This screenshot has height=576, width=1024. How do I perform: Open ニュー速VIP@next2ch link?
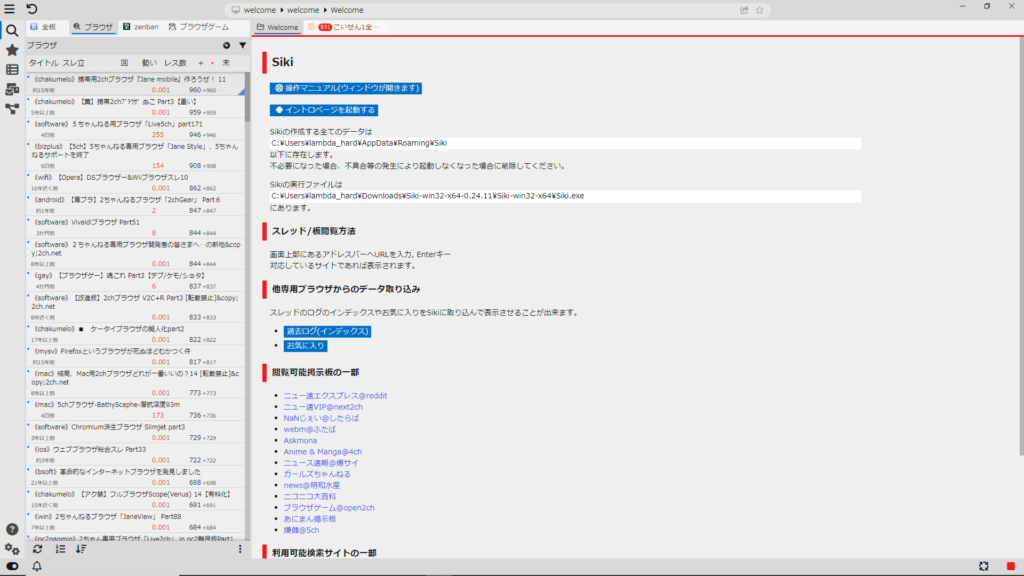[x=323, y=406]
